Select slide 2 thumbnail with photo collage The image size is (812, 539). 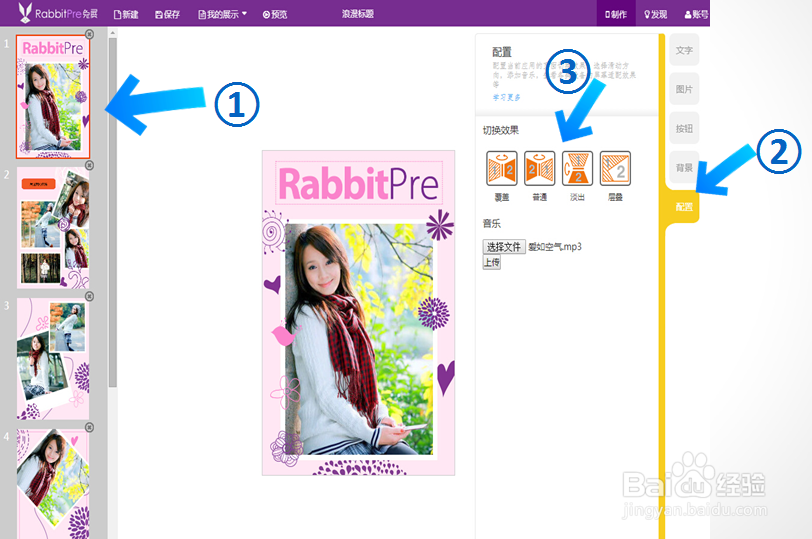click(x=53, y=228)
